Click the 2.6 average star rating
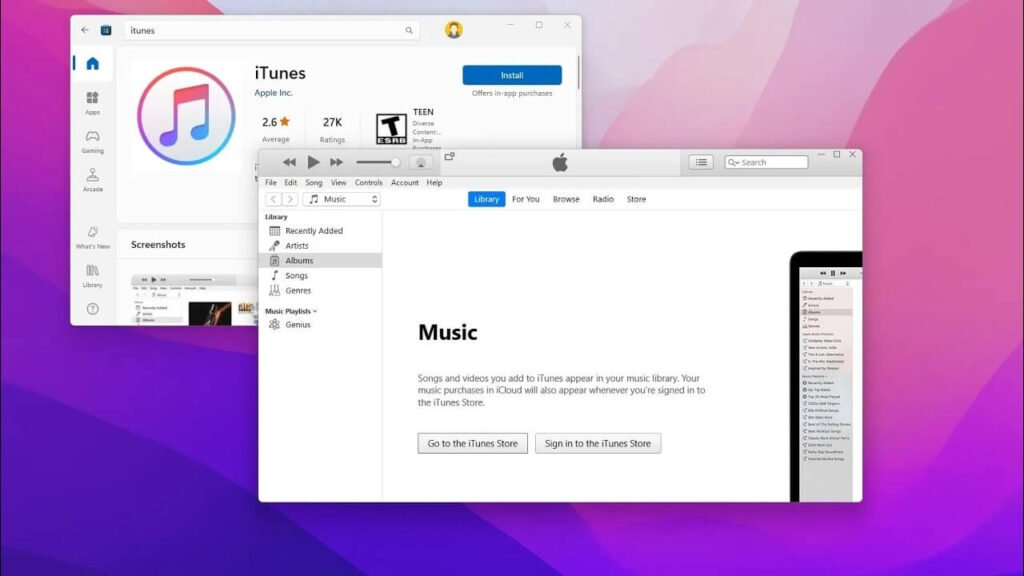Screen dimensions: 1024x576 (x=276, y=122)
